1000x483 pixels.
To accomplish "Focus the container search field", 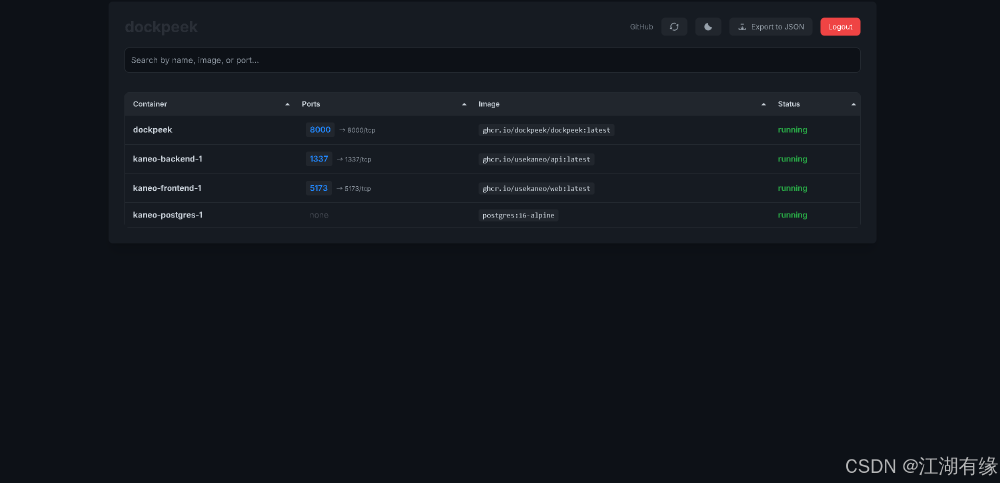I will click(x=492, y=60).
